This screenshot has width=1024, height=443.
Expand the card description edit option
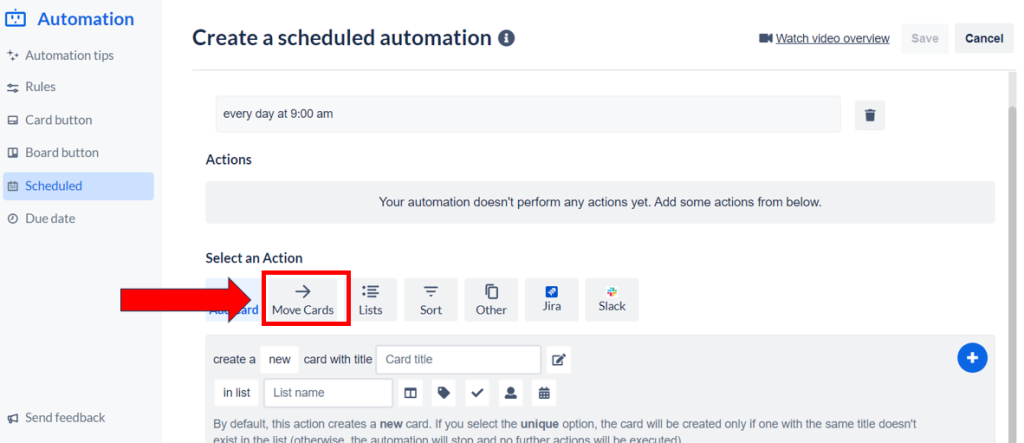[x=560, y=360]
